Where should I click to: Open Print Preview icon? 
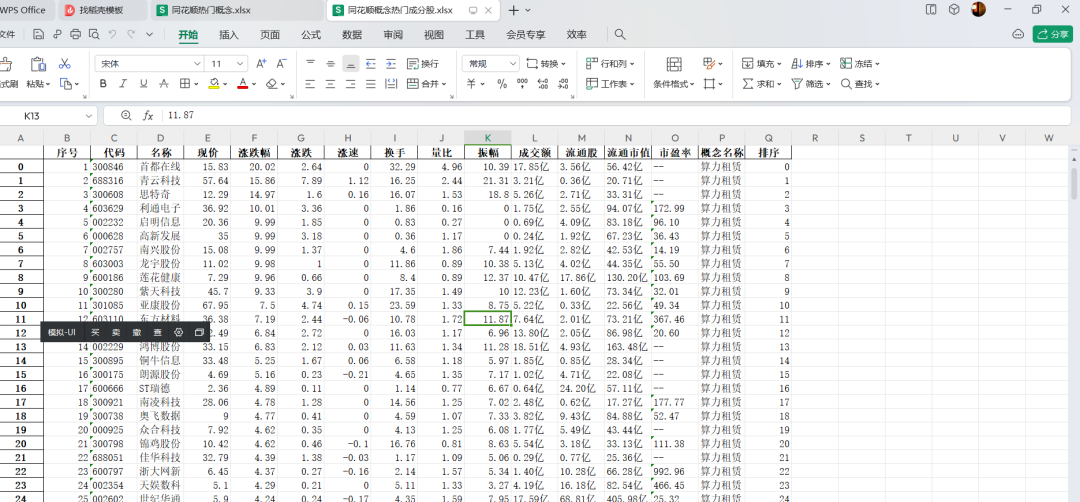point(94,34)
